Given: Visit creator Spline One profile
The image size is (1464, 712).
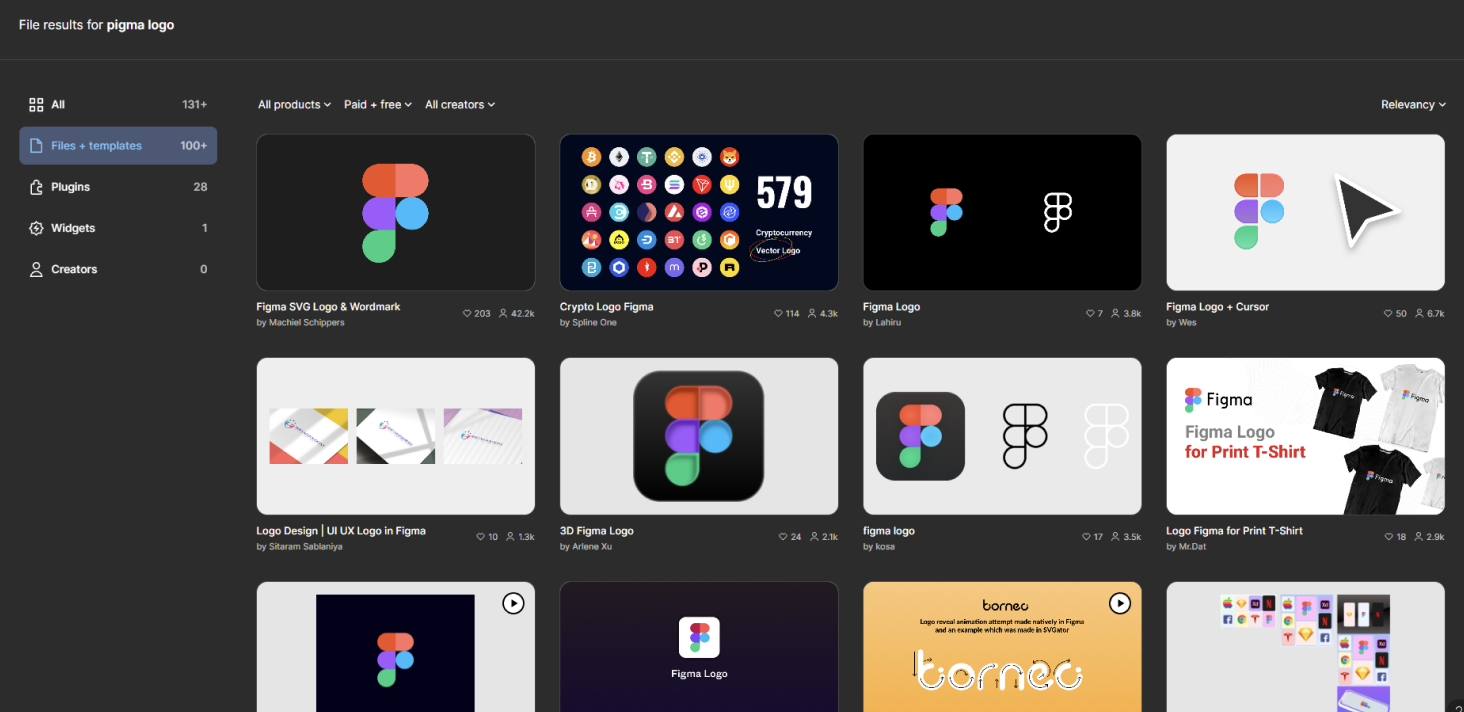Looking at the screenshot, I should tap(594, 323).
